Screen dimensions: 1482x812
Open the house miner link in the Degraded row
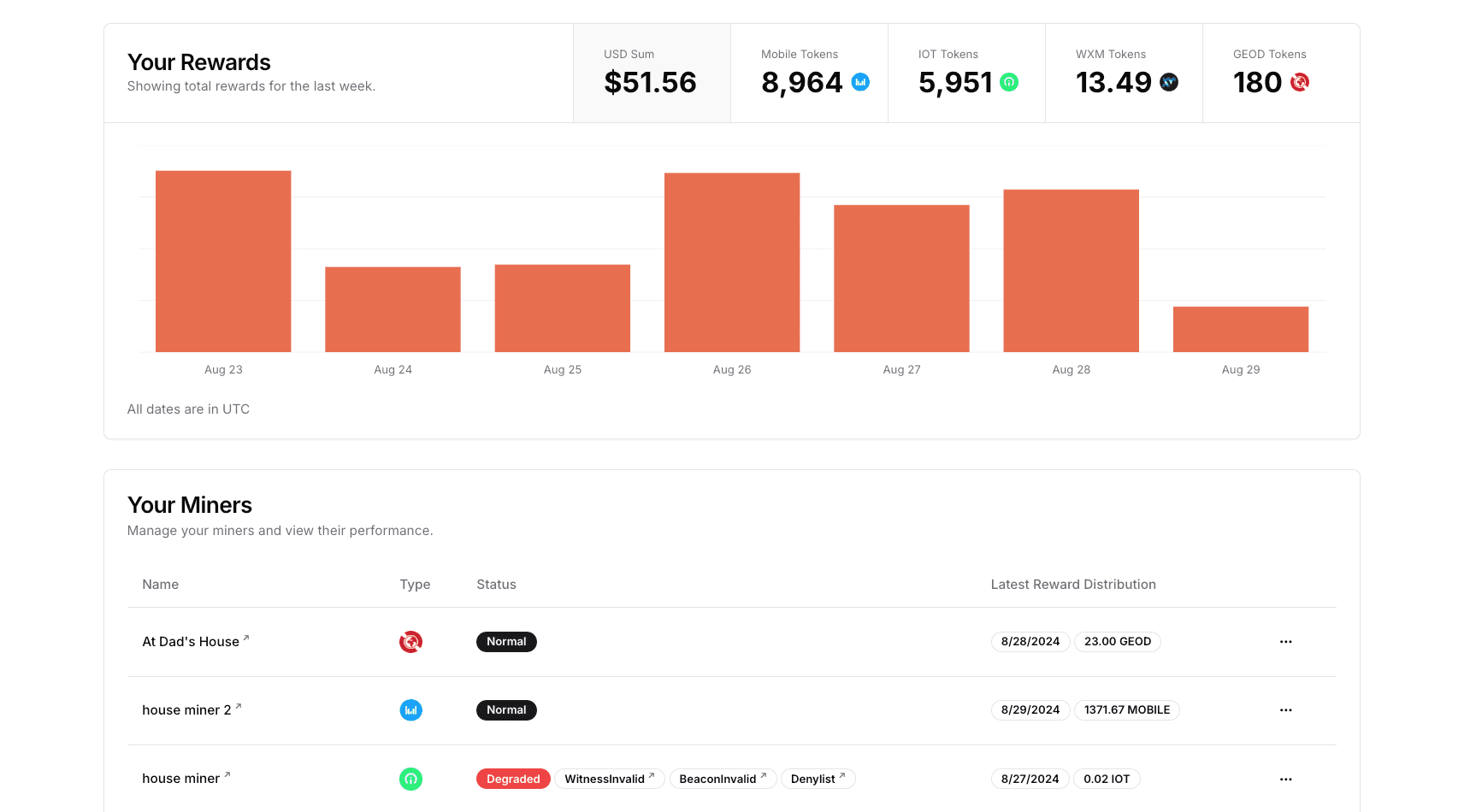186,778
